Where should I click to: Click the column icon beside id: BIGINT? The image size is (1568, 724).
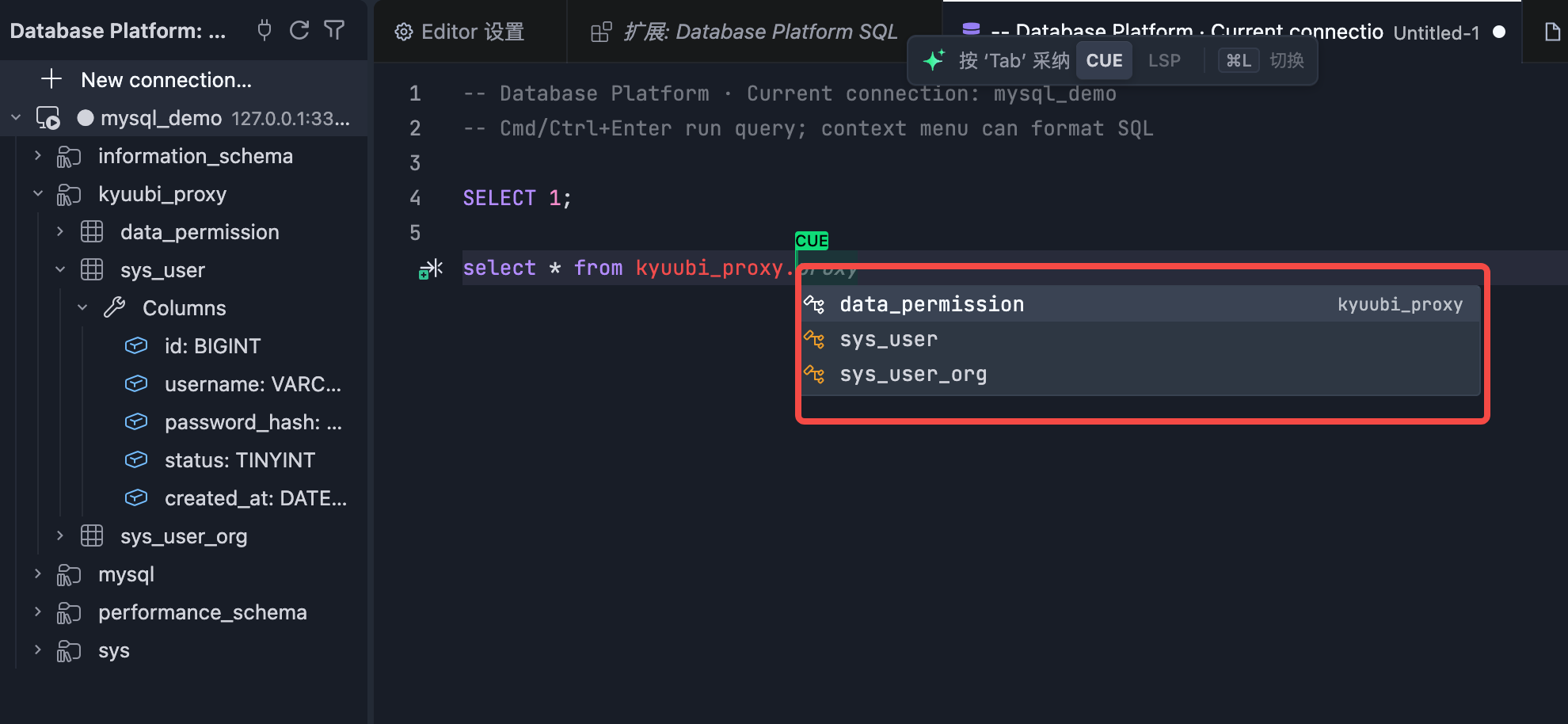(x=136, y=346)
